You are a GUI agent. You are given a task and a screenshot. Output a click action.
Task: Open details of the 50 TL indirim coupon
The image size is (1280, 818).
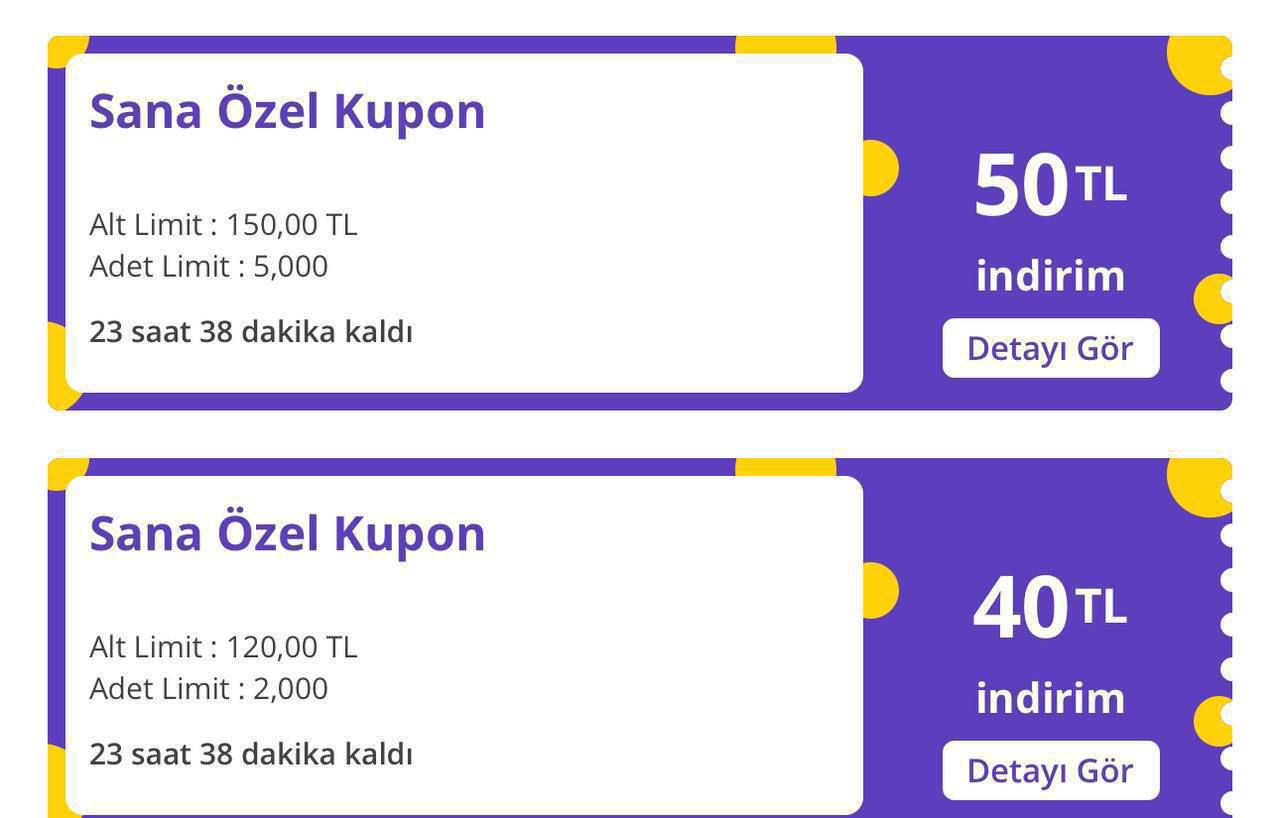click(x=1050, y=347)
